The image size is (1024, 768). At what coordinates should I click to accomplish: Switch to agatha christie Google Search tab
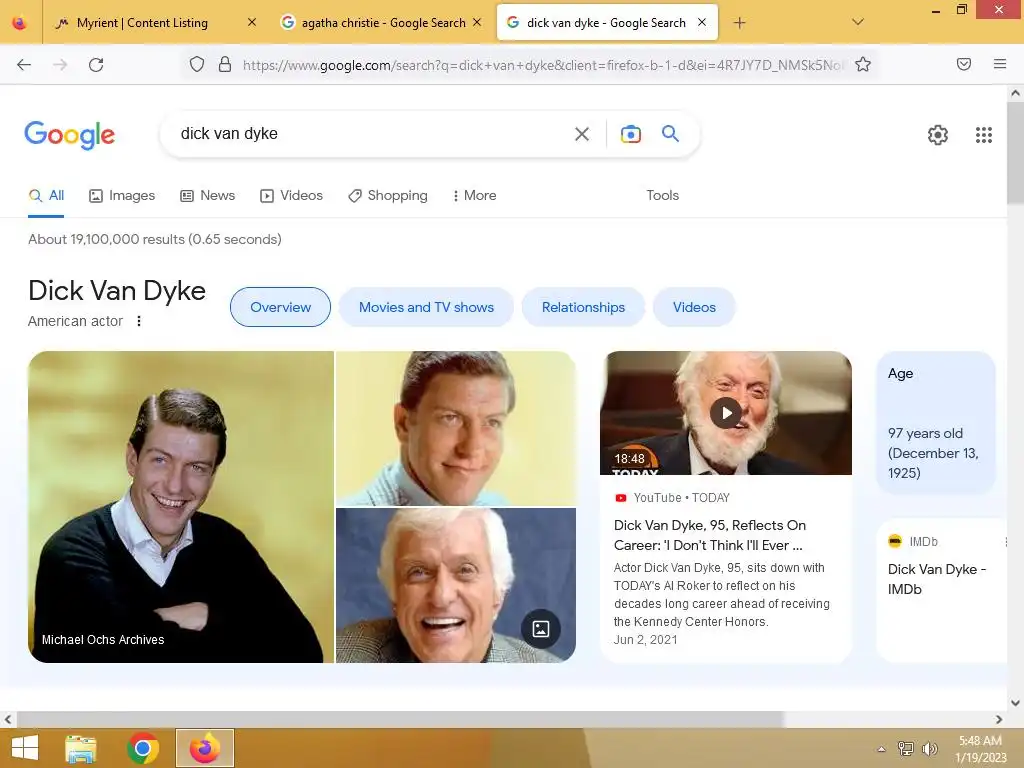382,23
